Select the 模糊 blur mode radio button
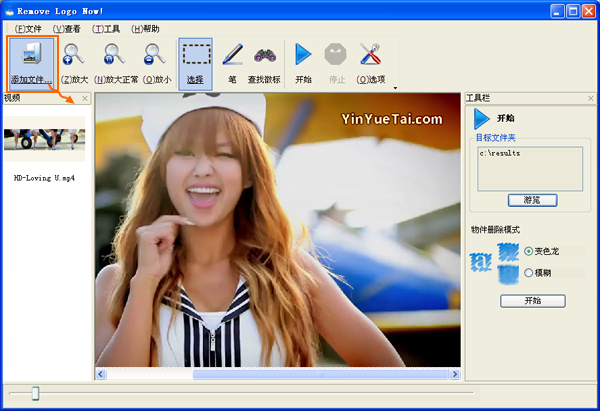Screen dimensions: 600x411 pyautogui.click(x=529, y=272)
